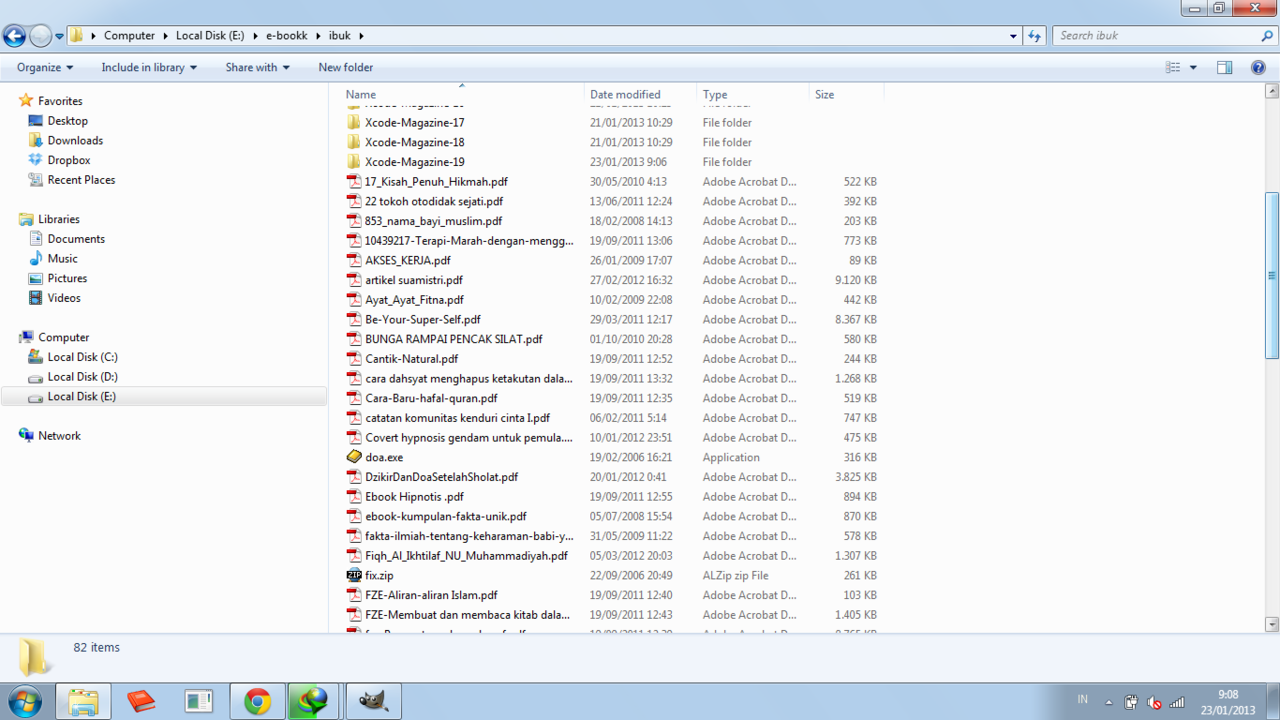Viewport: 1280px width, 720px height.
Task: Select Favorites in the navigation pane
Action: (60, 101)
